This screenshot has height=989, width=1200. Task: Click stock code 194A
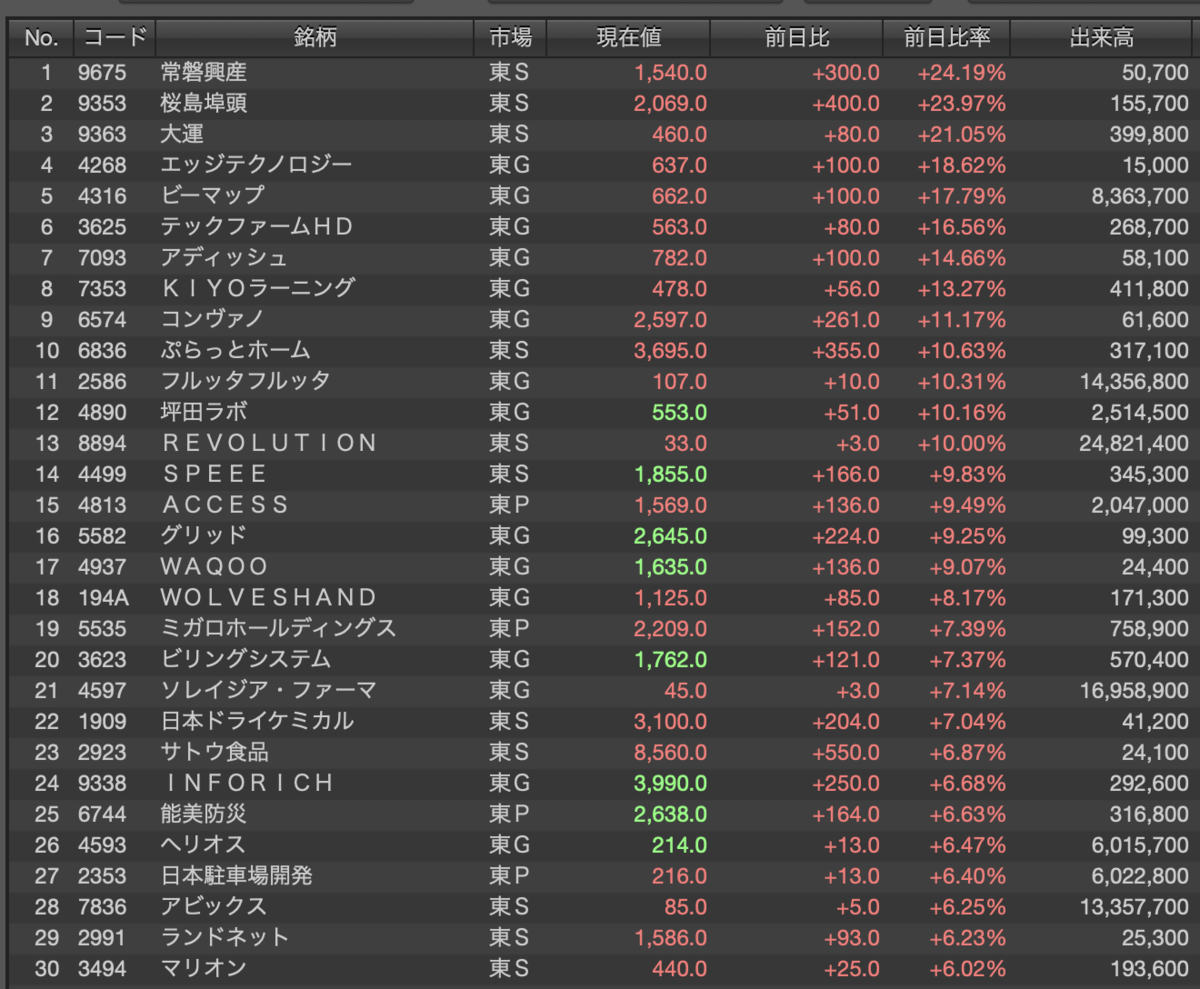[102, 598]
